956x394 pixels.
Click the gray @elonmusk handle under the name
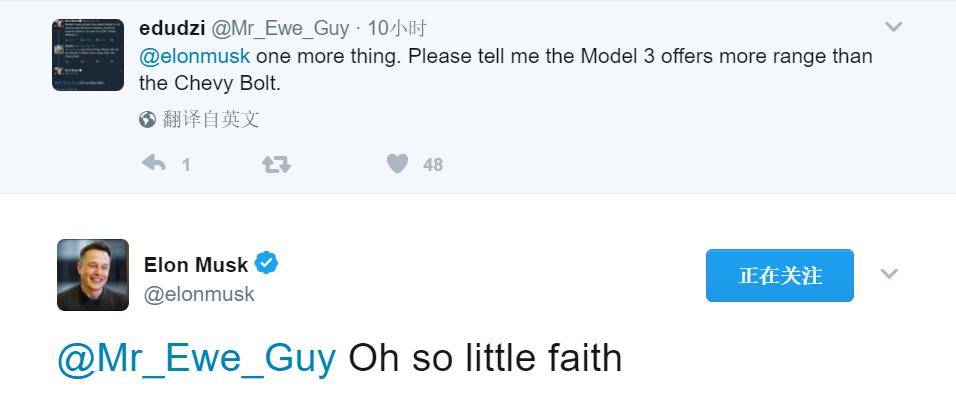tap(199, 294)
